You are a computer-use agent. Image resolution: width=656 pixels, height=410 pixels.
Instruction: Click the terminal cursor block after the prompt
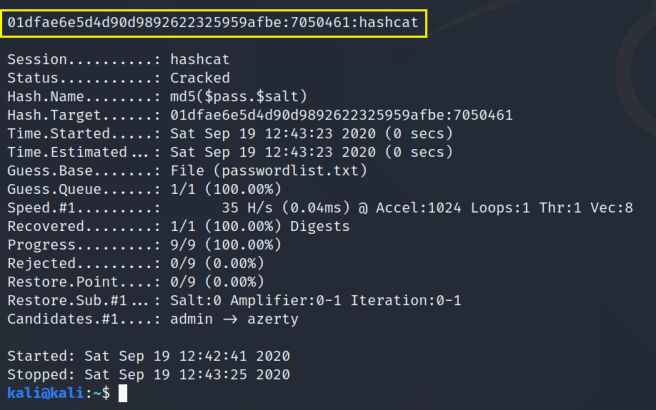click(122, 394)
